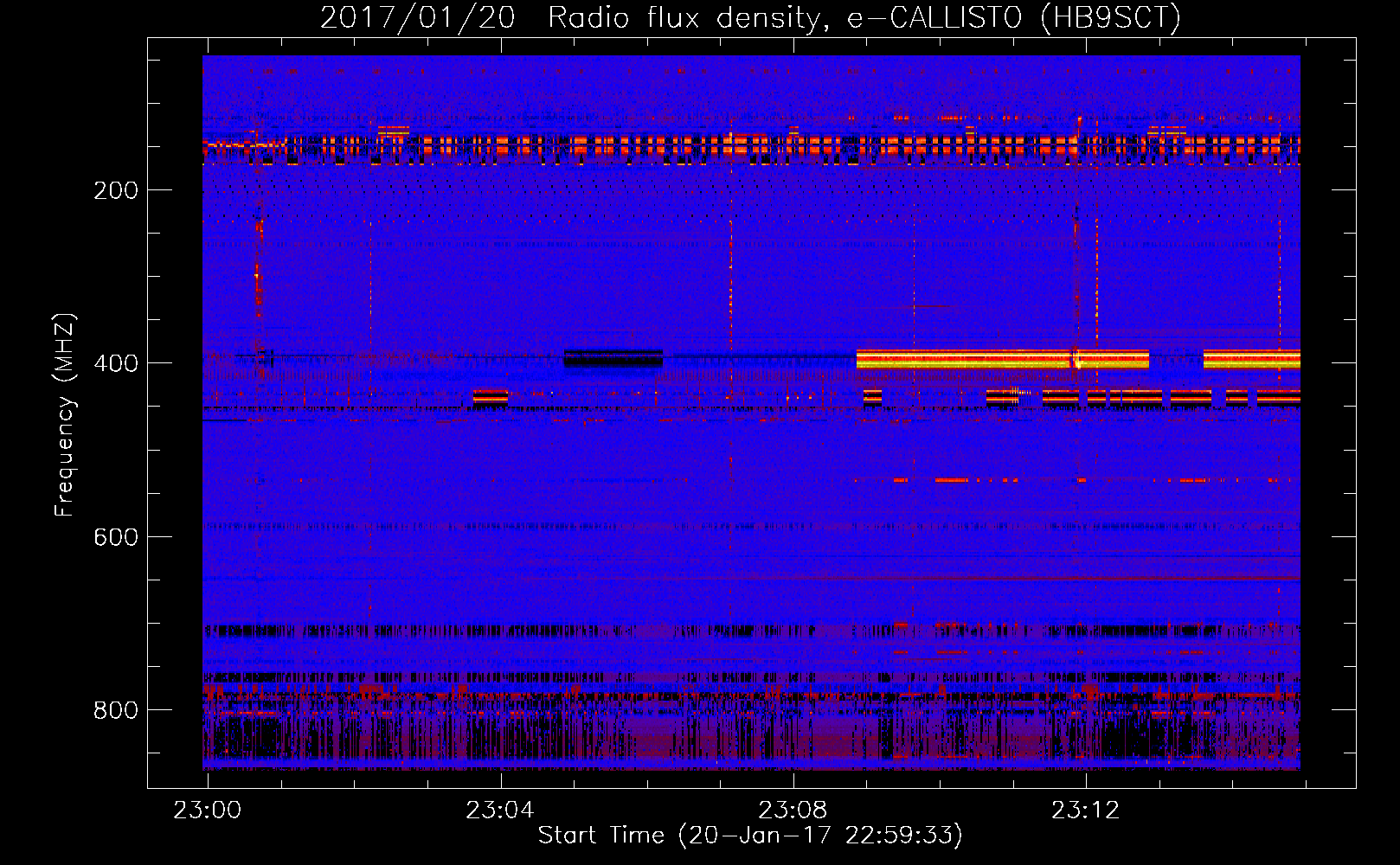
Task: Click the 'Frequency (MHZ)' axis label
Action: pyautogui.click(x=65, y=415)
